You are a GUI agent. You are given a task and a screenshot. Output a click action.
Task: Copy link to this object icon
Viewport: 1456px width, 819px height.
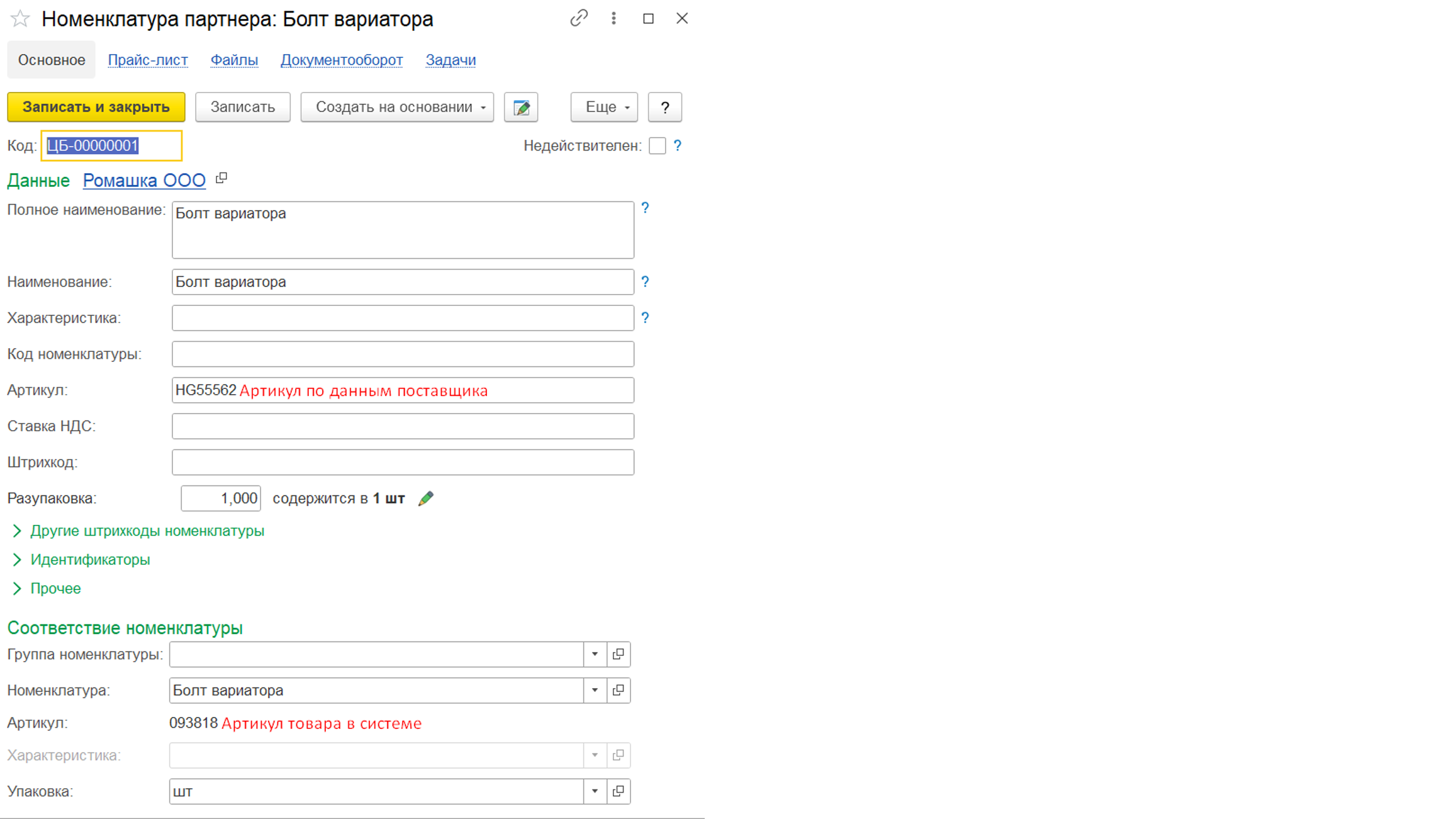[579, 18]
